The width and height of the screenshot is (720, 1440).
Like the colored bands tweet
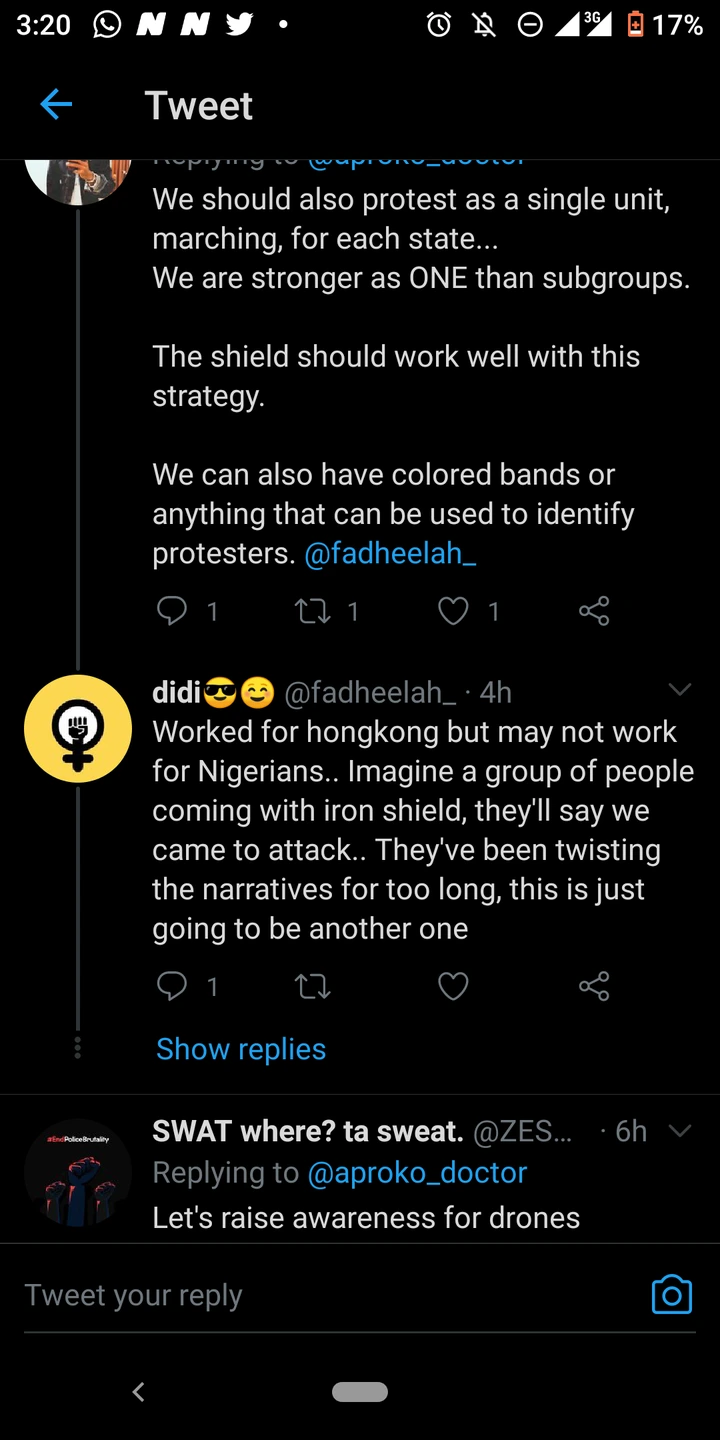453,610
